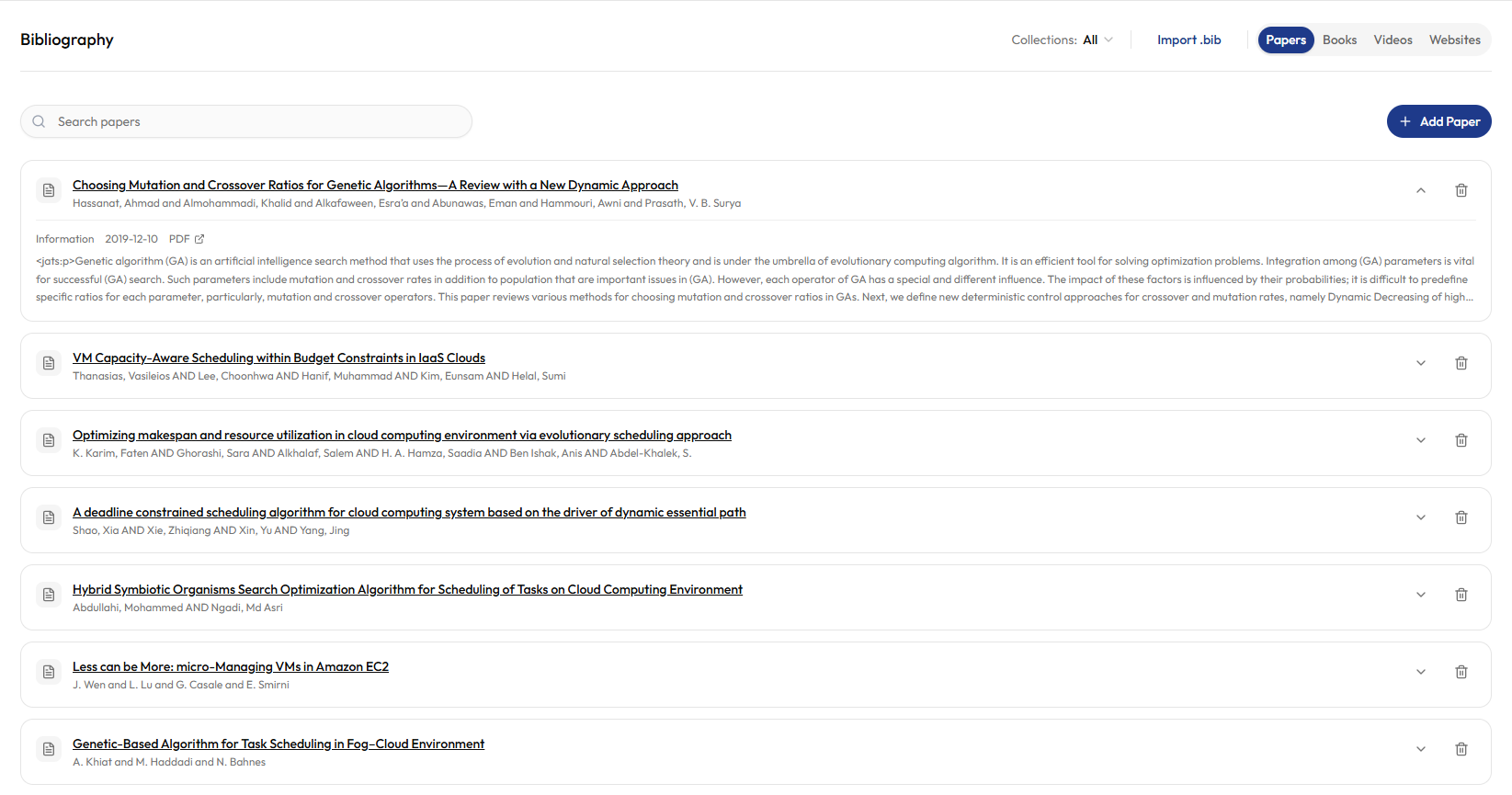Switch to the Books tab

coord(1339,40)
